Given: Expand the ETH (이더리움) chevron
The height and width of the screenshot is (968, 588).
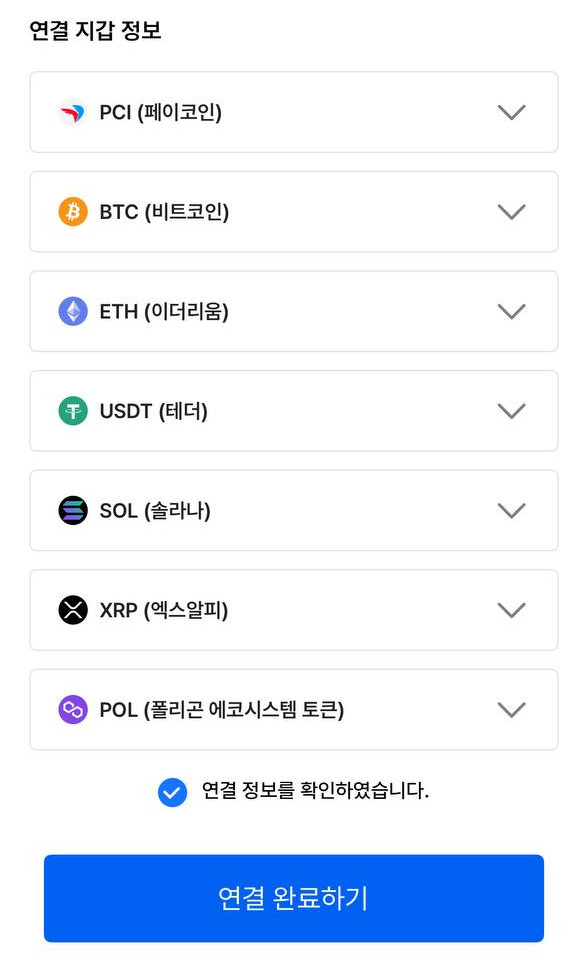Looking at the screenshot, I should click(x=511, y=311).
